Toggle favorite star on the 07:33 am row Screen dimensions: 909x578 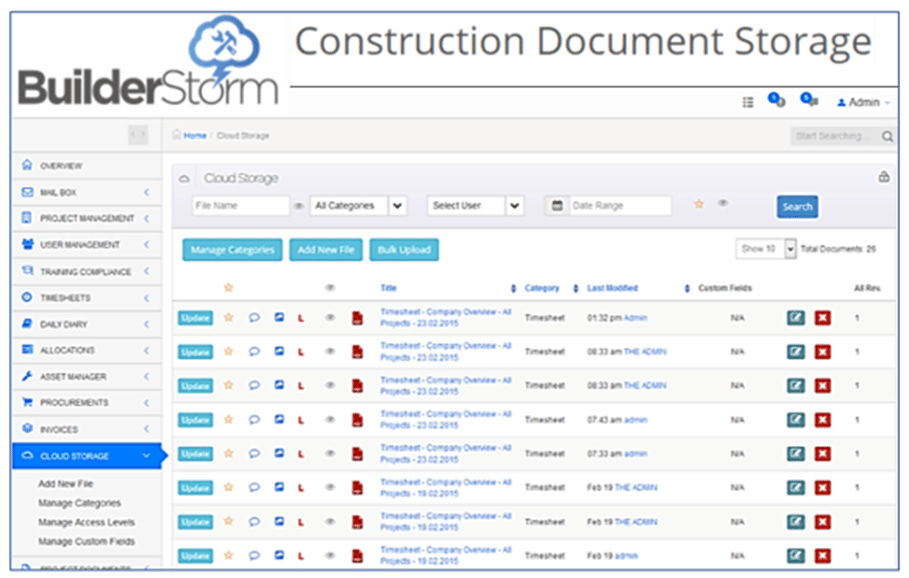pos(228,453)
